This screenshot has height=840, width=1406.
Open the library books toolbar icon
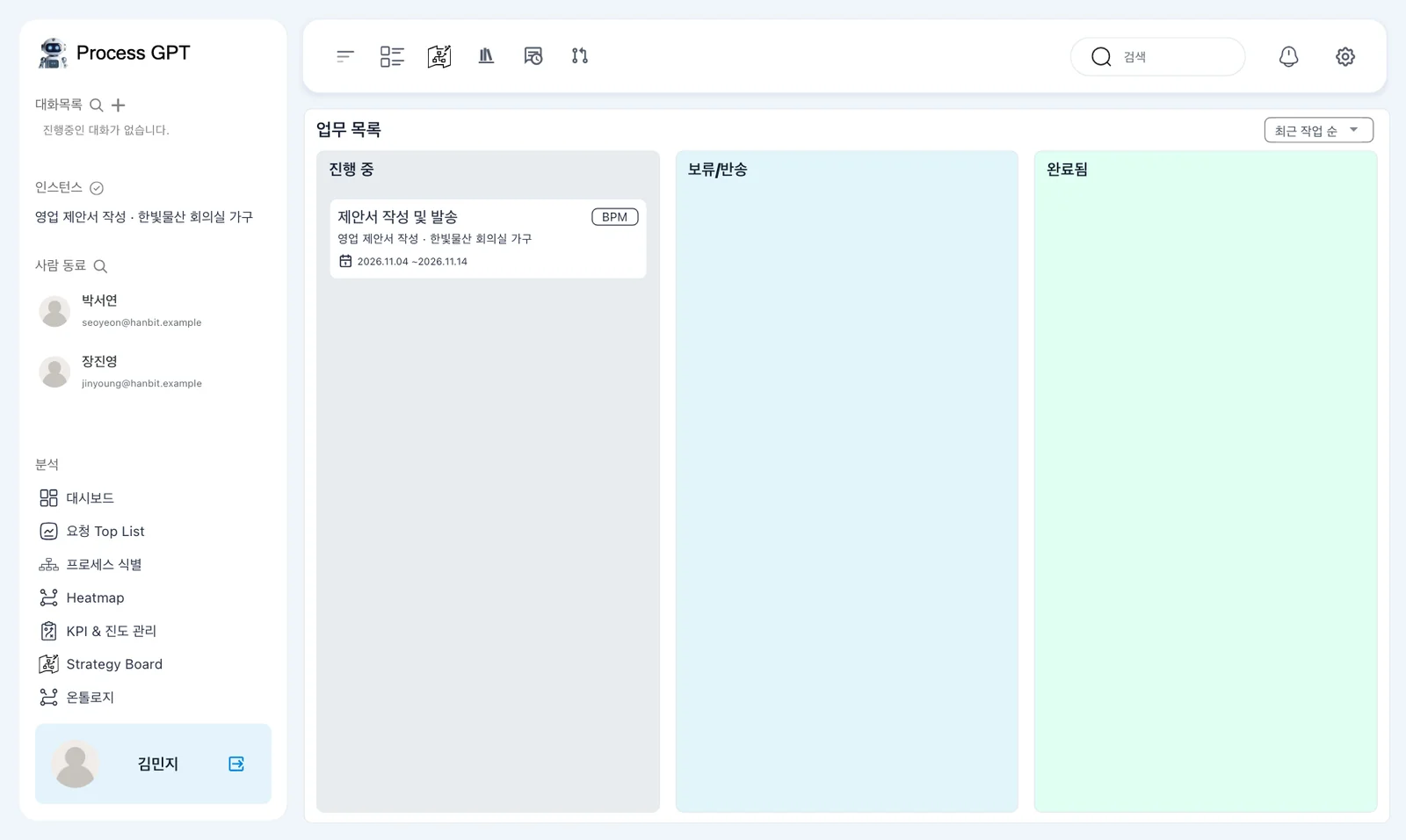point(486,56)
